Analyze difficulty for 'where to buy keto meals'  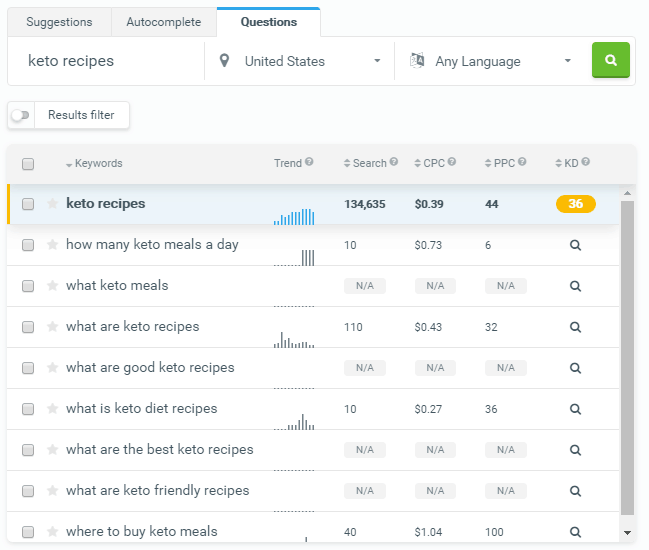click(575, 532)
